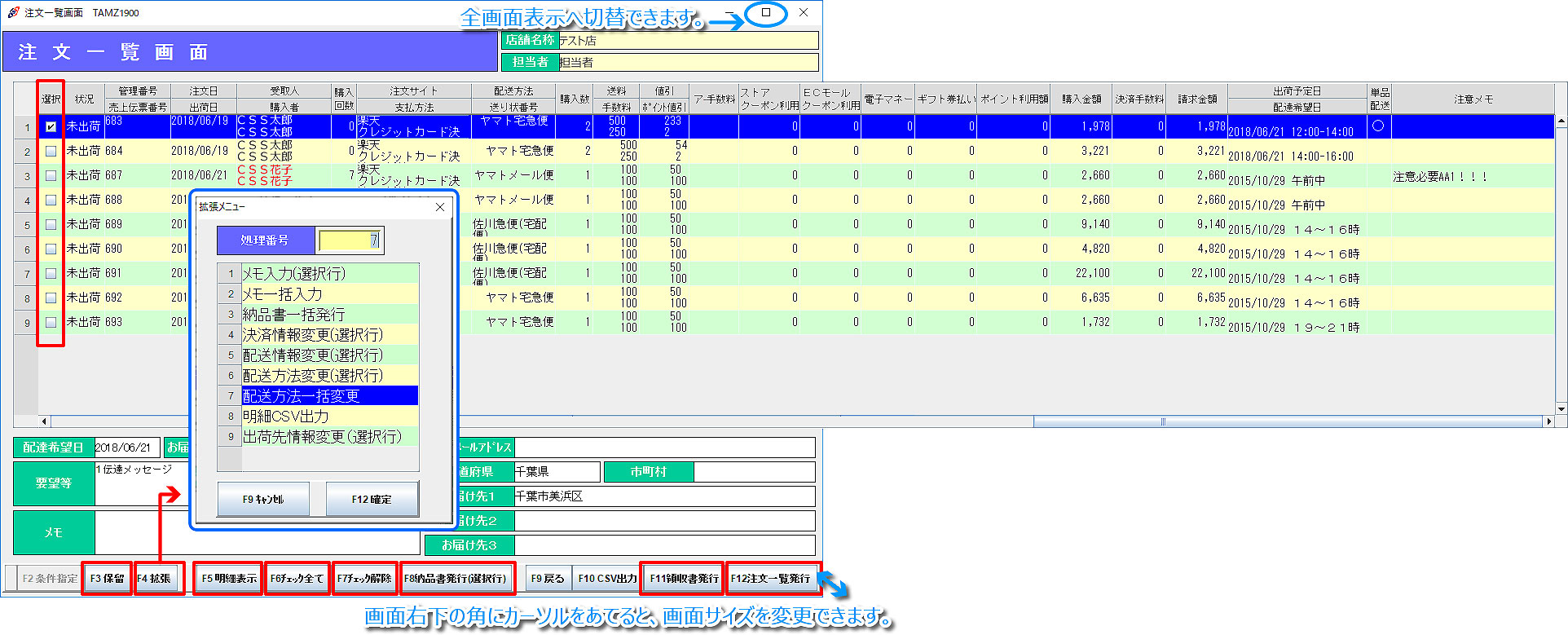
Task: Maximize the window to full screen
Action: coord(766,13)
